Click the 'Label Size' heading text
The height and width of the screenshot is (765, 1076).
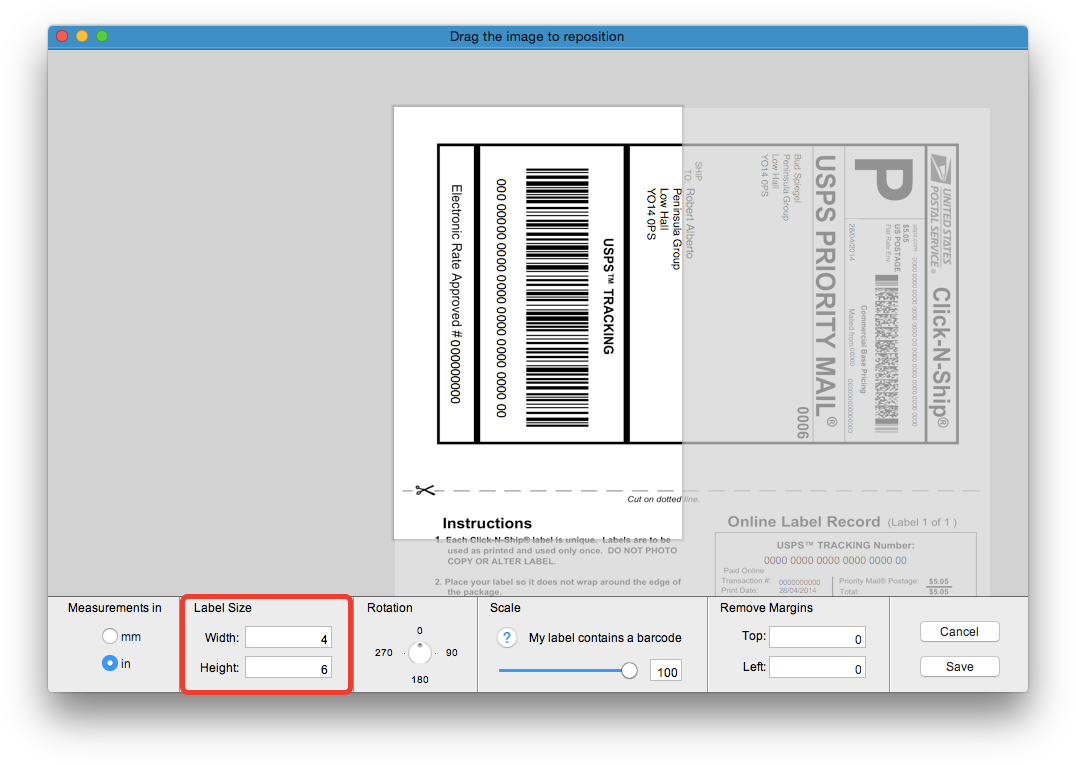(x=222, y=608)
